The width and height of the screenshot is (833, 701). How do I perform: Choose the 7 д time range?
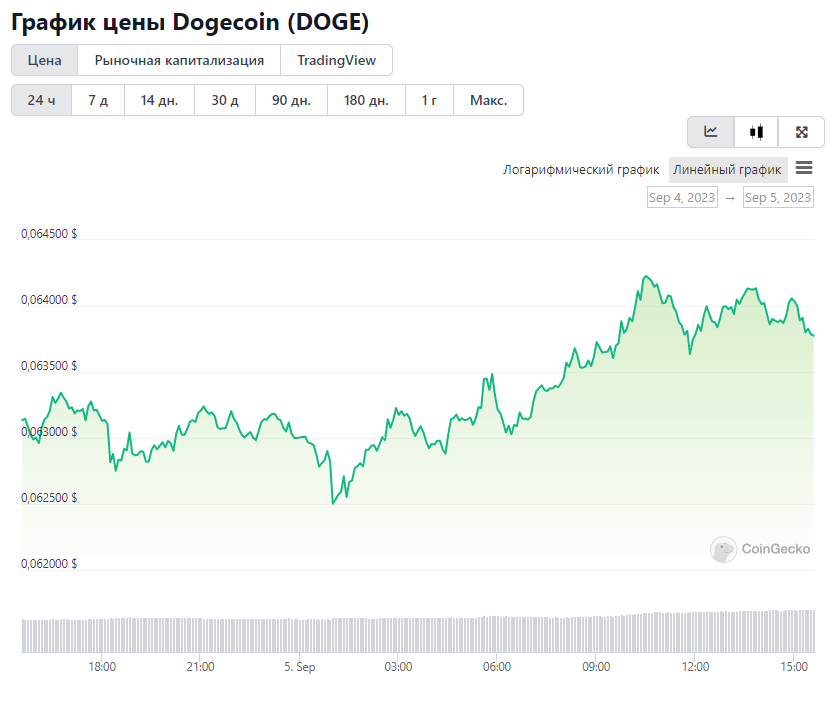tap(98, 100)
